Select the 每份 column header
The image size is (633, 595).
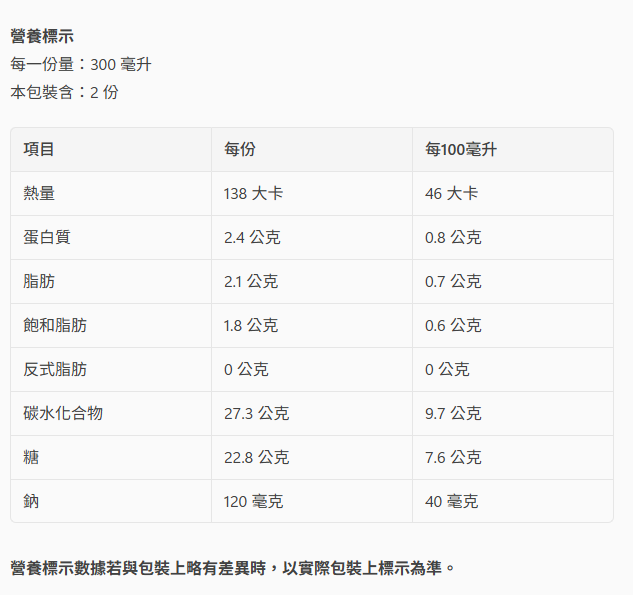pos(240,149)
